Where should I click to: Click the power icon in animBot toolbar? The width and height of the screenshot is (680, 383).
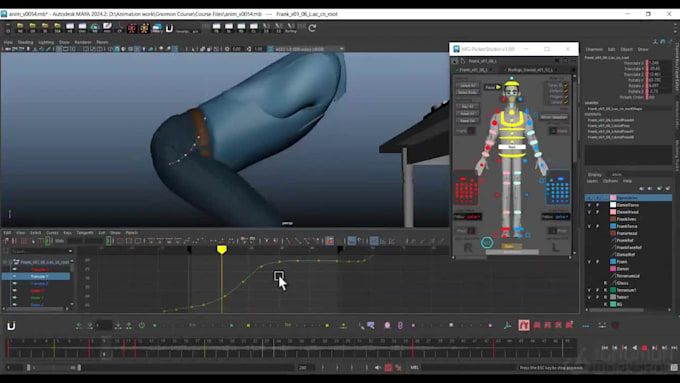(142, 325)
